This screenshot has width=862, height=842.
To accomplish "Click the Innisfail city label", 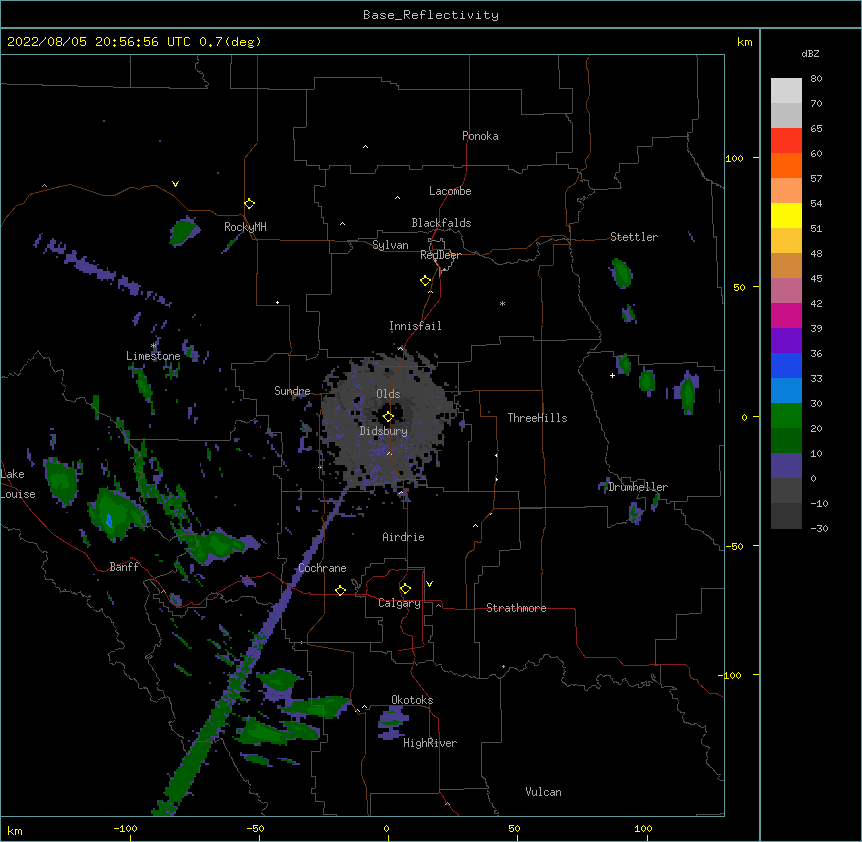I will tap(415, 326).
